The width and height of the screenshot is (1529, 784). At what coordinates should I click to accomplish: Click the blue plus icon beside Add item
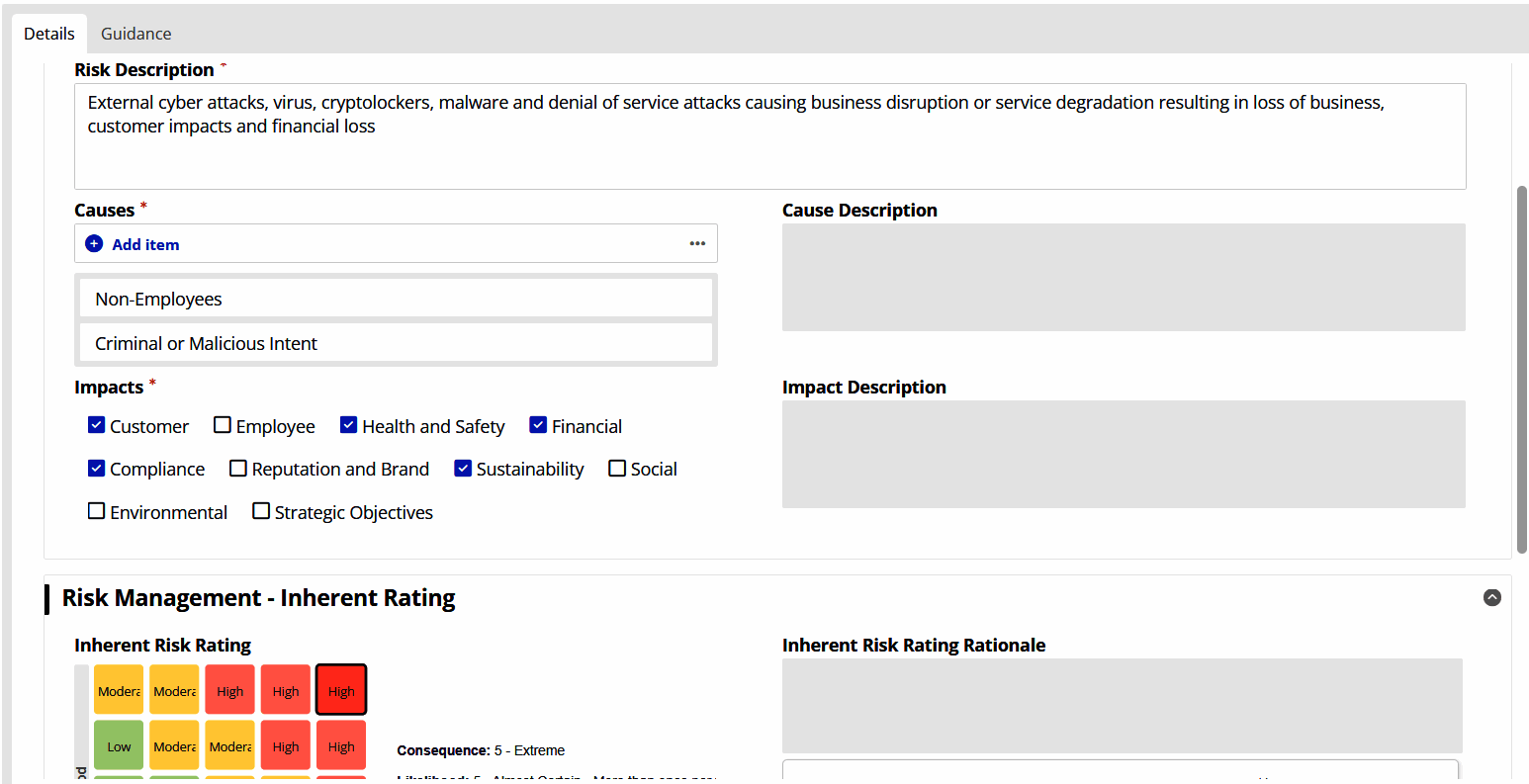coord(94,243)
